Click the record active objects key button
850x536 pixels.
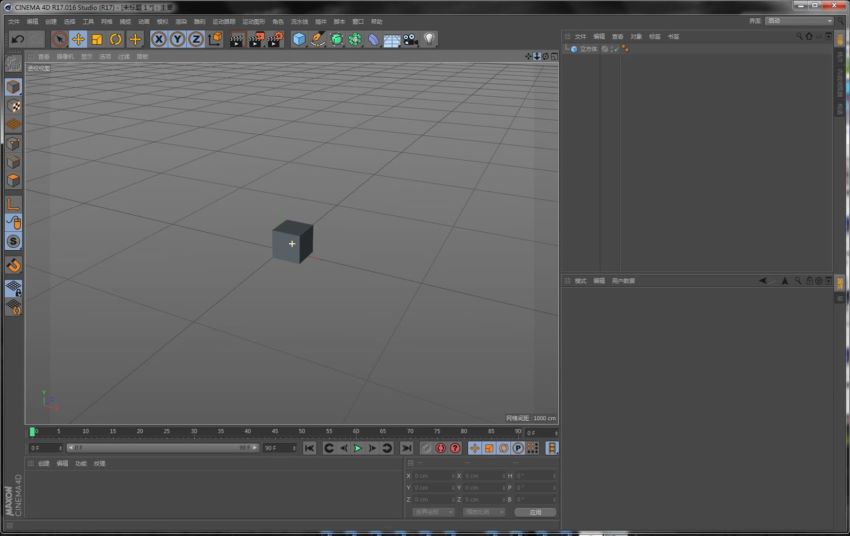[x=426, y=448]
